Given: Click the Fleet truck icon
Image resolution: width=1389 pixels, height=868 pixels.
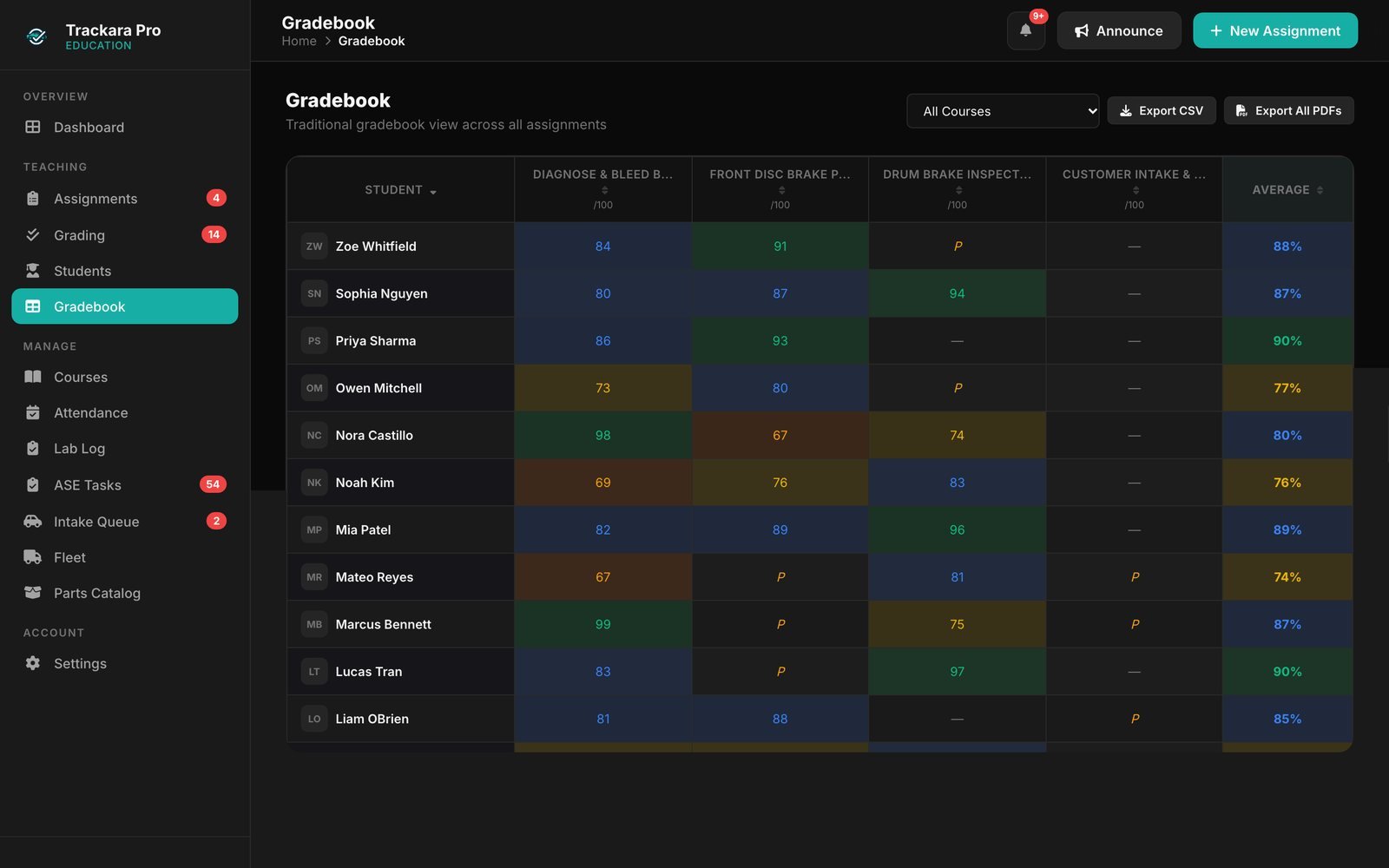Looking at the screenshot, I should [33, 556].
